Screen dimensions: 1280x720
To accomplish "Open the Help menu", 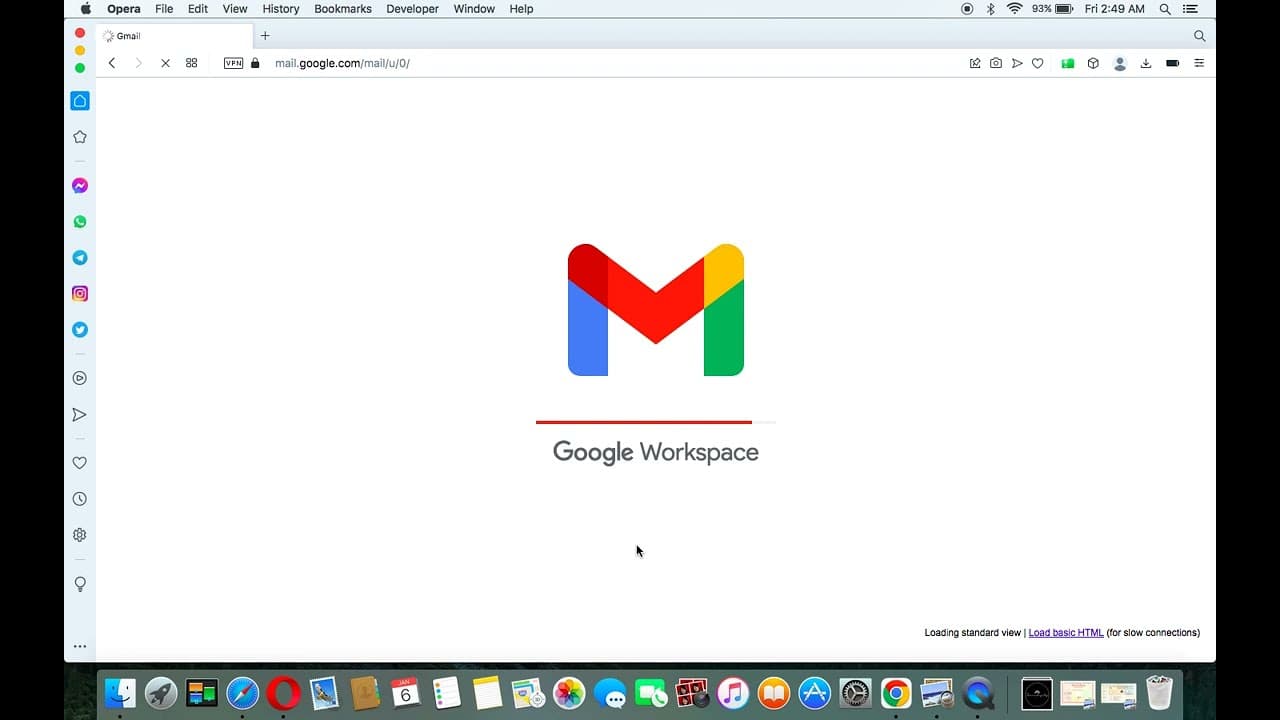I will pos(521,9).
